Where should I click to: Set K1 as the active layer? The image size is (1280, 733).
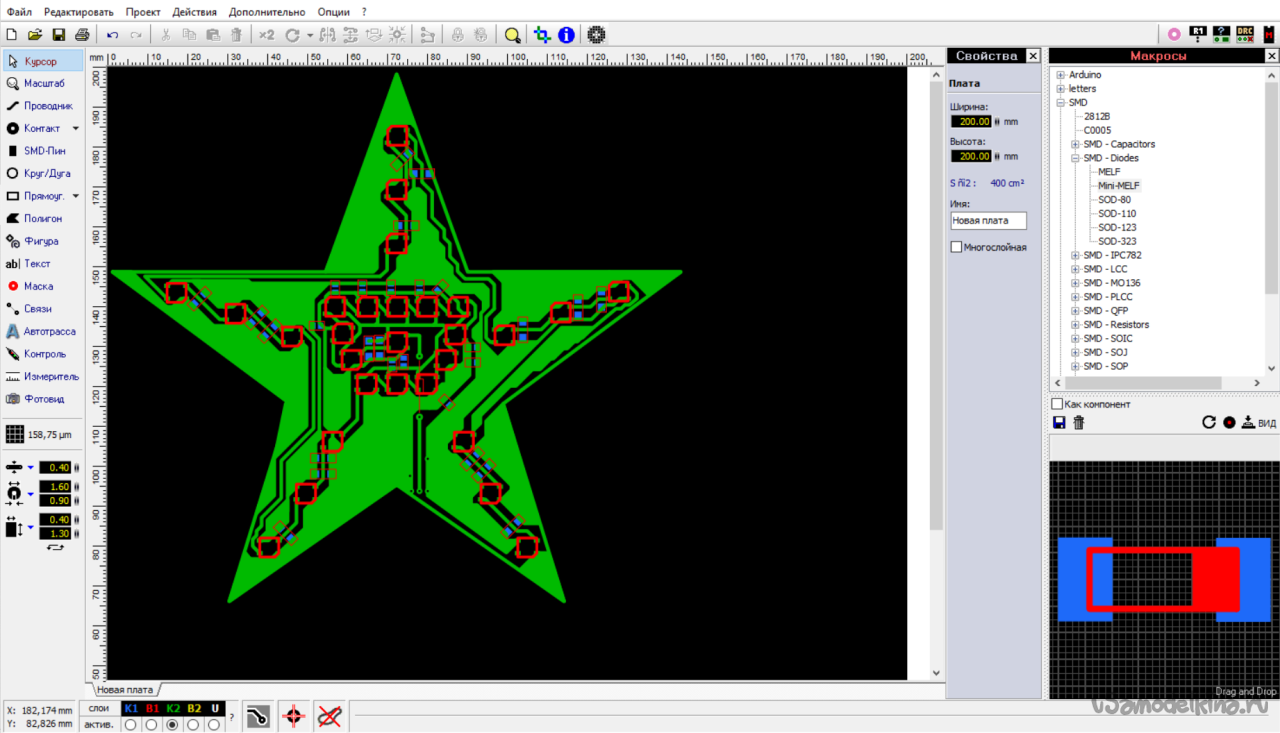coord(130,724)
